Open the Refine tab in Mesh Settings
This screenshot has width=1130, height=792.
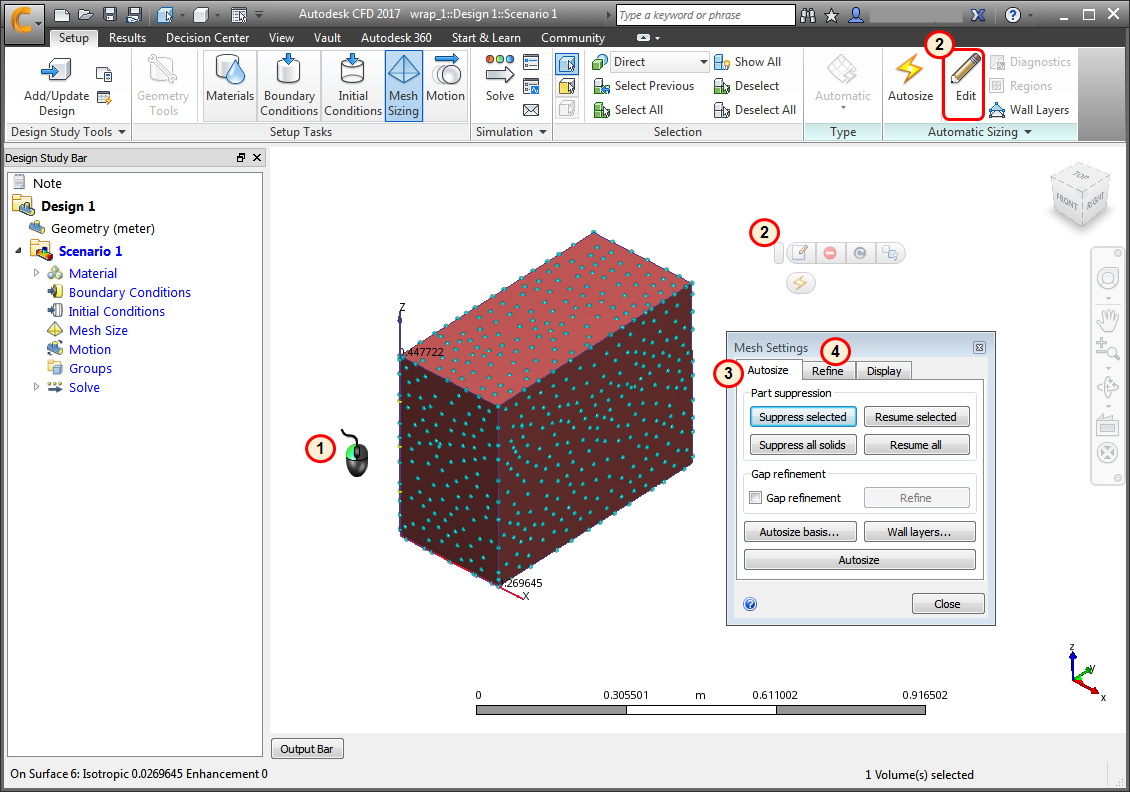coord(828,370)
